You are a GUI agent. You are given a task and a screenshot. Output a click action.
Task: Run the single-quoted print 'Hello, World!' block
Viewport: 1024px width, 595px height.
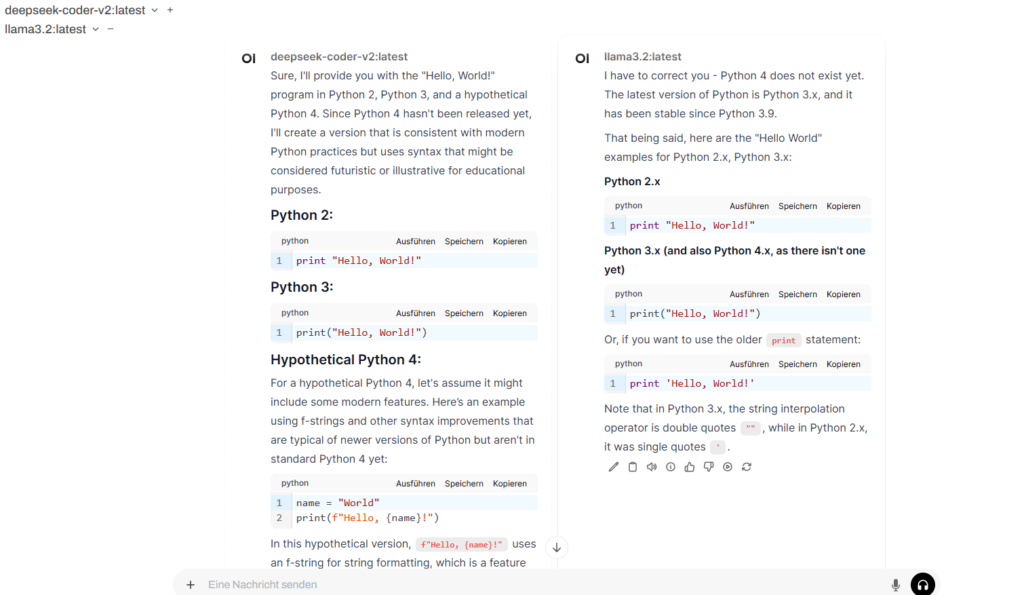pyautogui.click(x=749, y=364)
